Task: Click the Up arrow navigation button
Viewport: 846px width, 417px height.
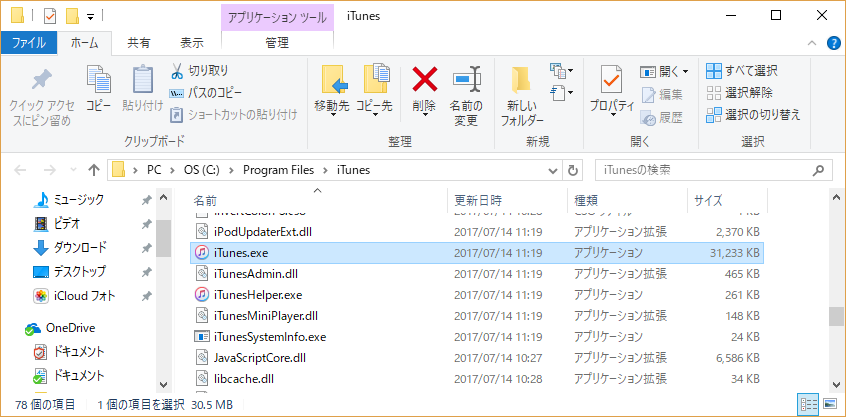Action: click(x=94, y=170)
